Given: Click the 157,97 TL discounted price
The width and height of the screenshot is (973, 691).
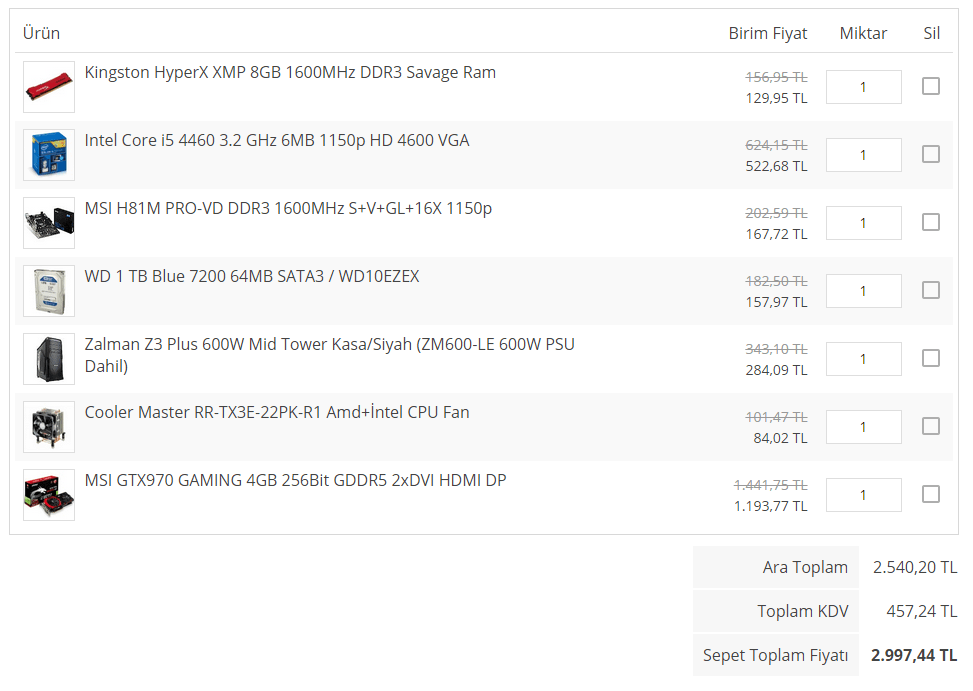Looking at the screenshot, I should (x=776, y=302).
